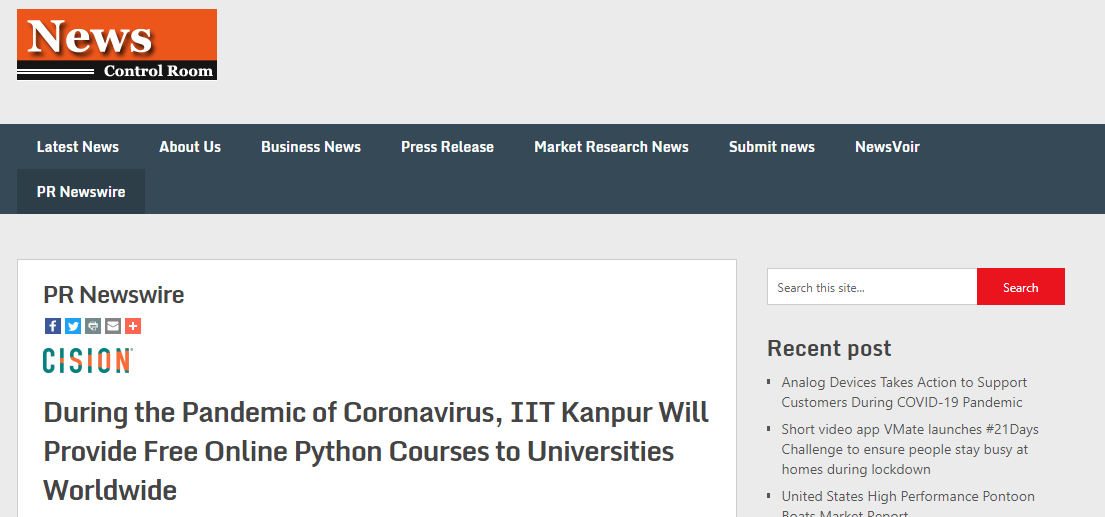
Task: Click the Cision logo
Action: pyautogui.click(x=87, y=360)
